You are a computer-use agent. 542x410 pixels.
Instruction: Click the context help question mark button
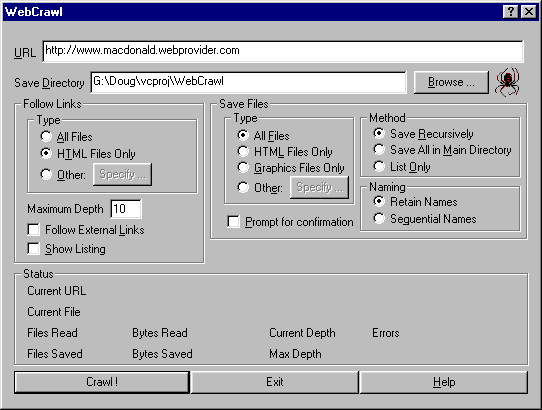click(511, 12)
